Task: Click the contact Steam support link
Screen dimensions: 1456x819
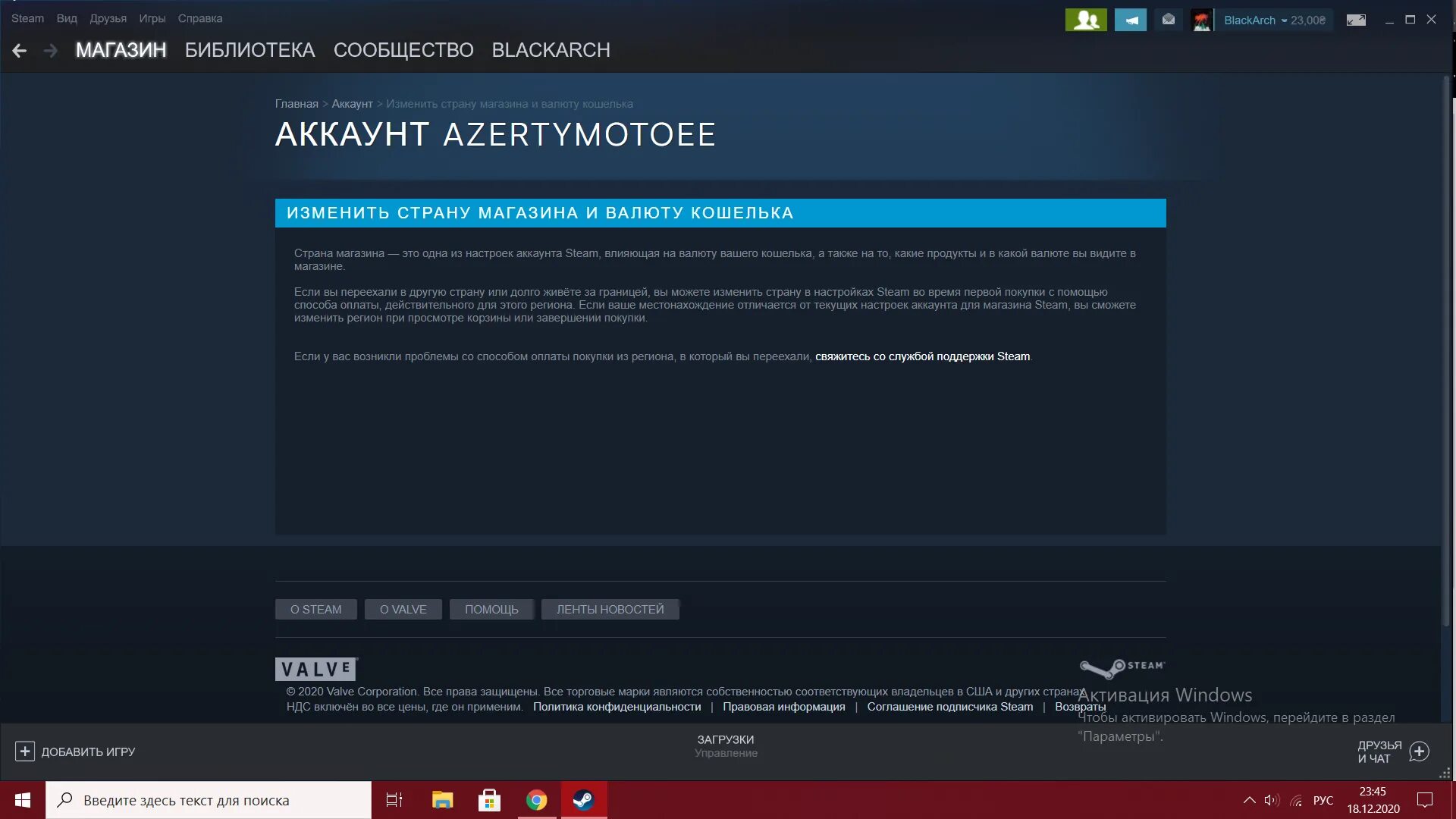Action: pos(922,356)
